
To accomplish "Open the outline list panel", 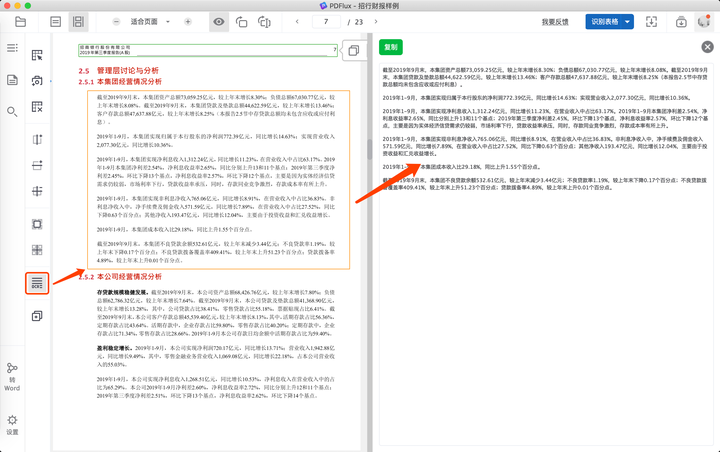I will 12,48.
